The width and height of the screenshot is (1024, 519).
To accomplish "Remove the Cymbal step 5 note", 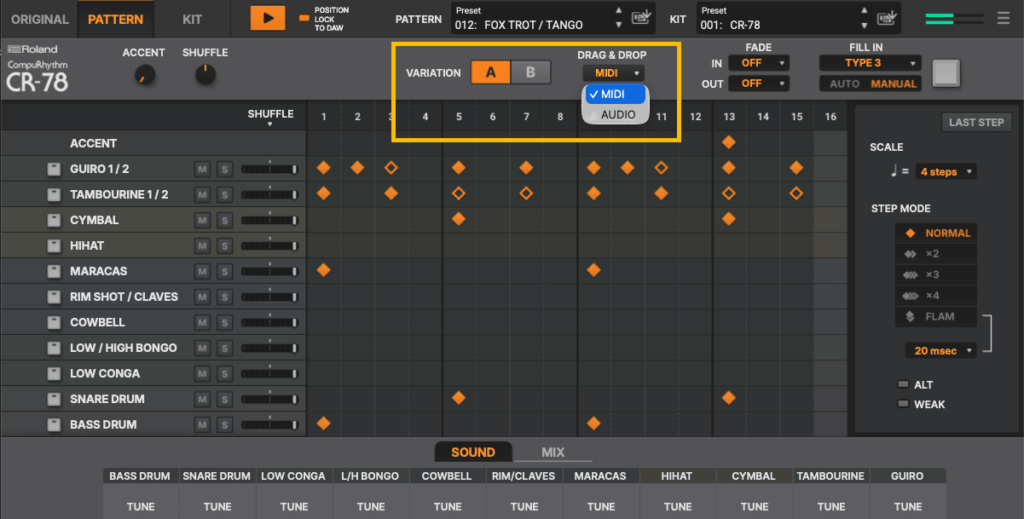I will point(458,219).
